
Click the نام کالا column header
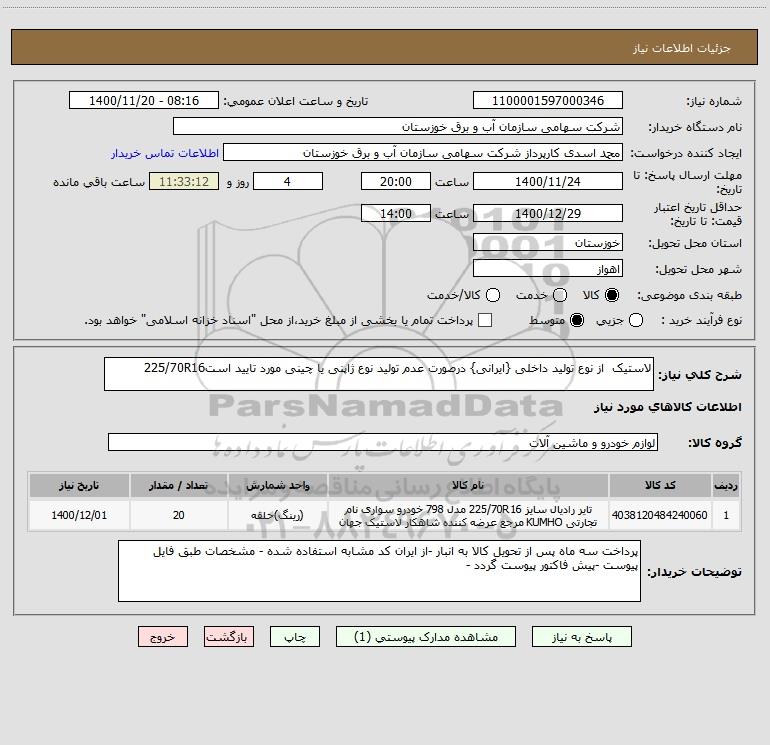tap(468, 485)
